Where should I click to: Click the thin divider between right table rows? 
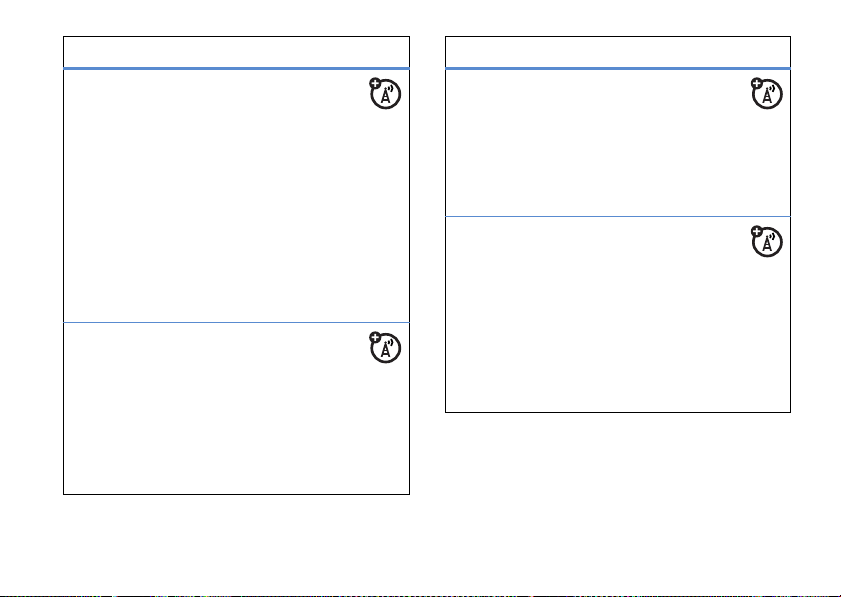(617, 216)
